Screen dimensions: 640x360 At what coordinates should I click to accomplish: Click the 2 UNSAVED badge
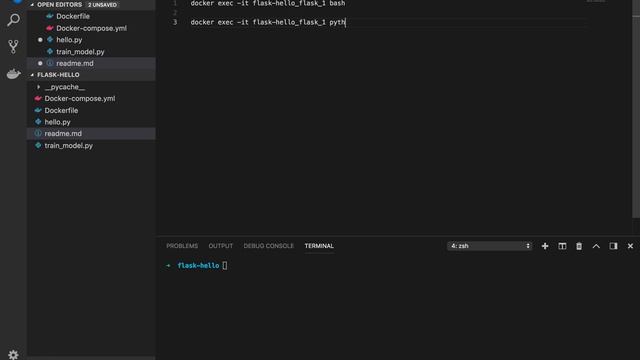point(102,5)
